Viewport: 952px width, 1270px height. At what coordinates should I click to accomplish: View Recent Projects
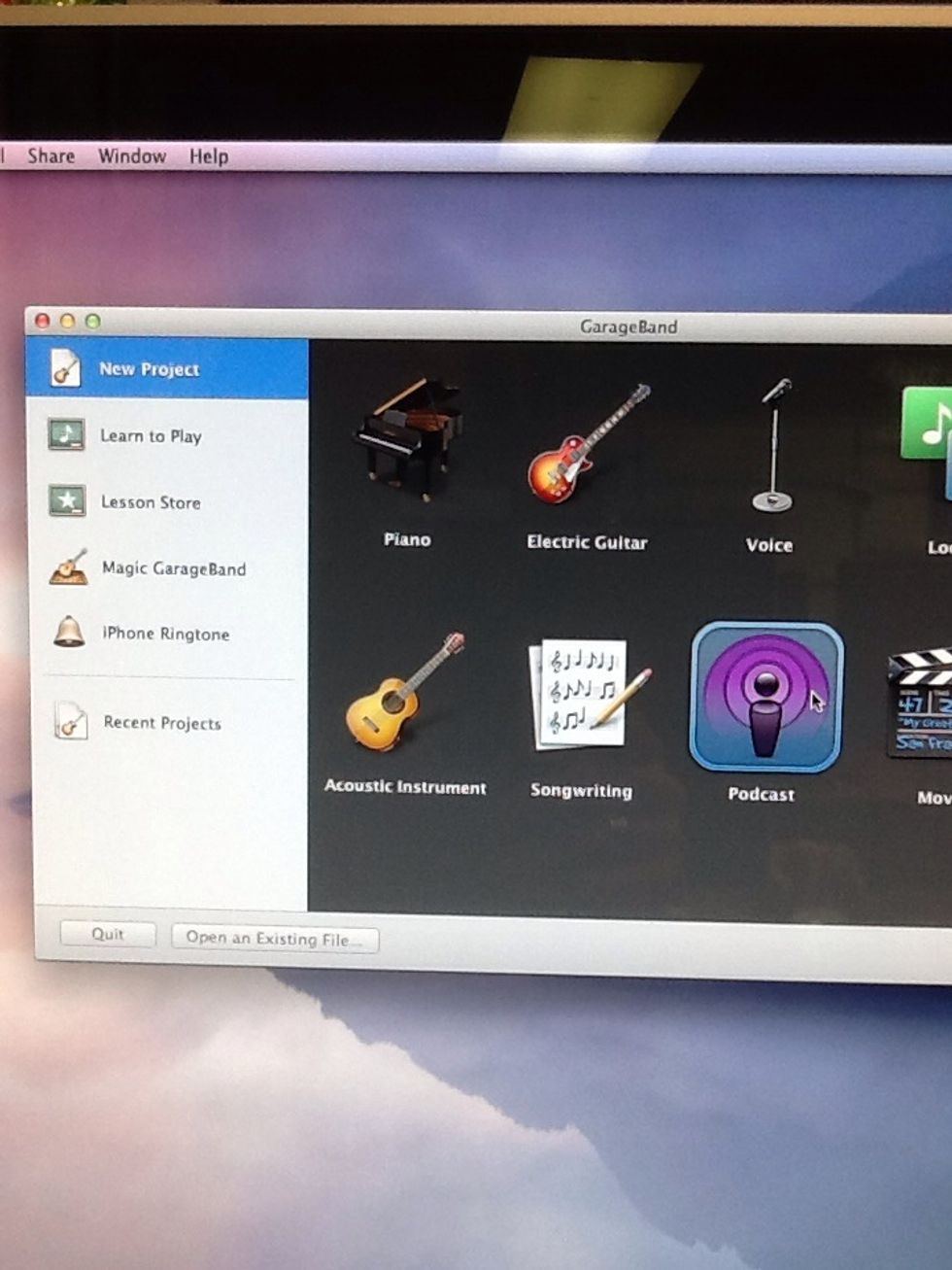pos(161,723)
